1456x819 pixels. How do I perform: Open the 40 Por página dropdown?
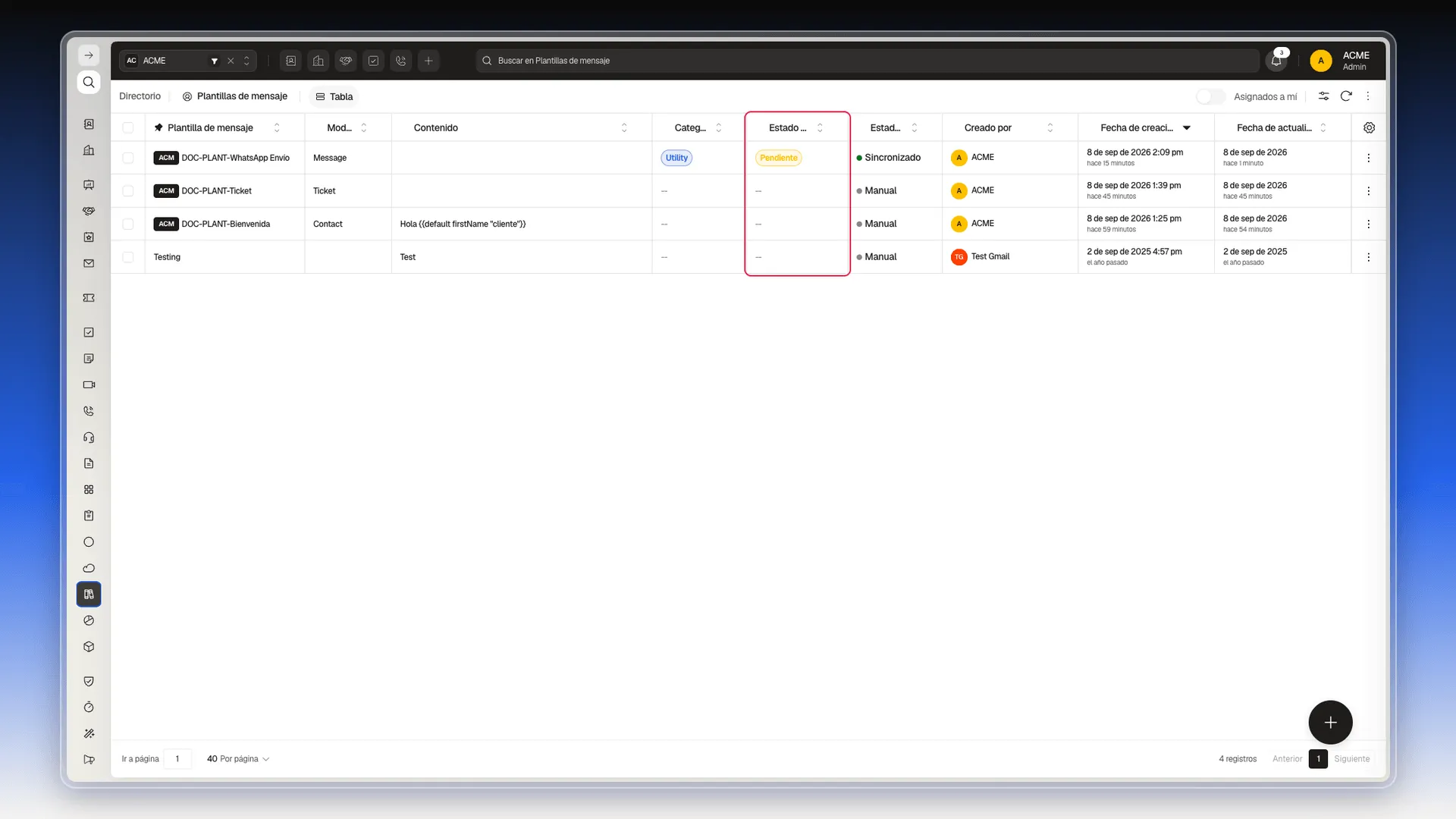click(x=238, y=759)
